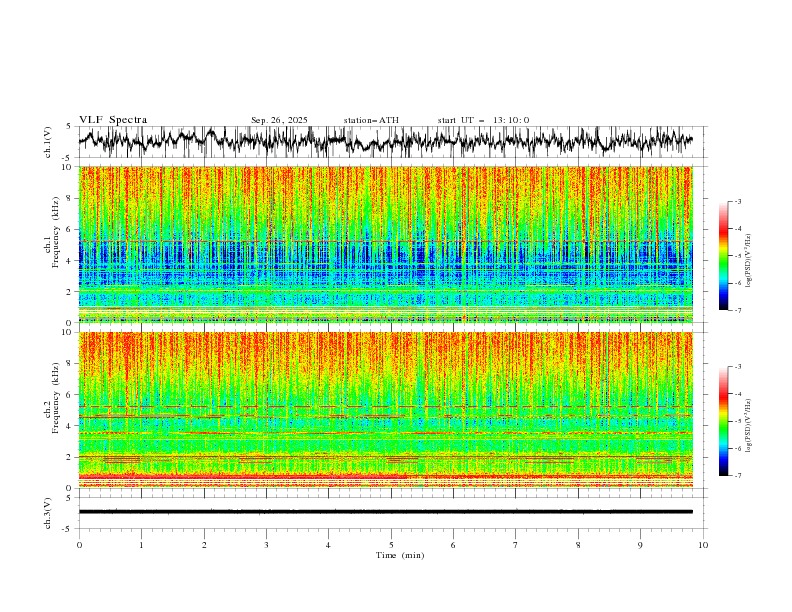Click the "VLF Spectra" title text
This screenshot has height=612, width=792.
(113, 120)
